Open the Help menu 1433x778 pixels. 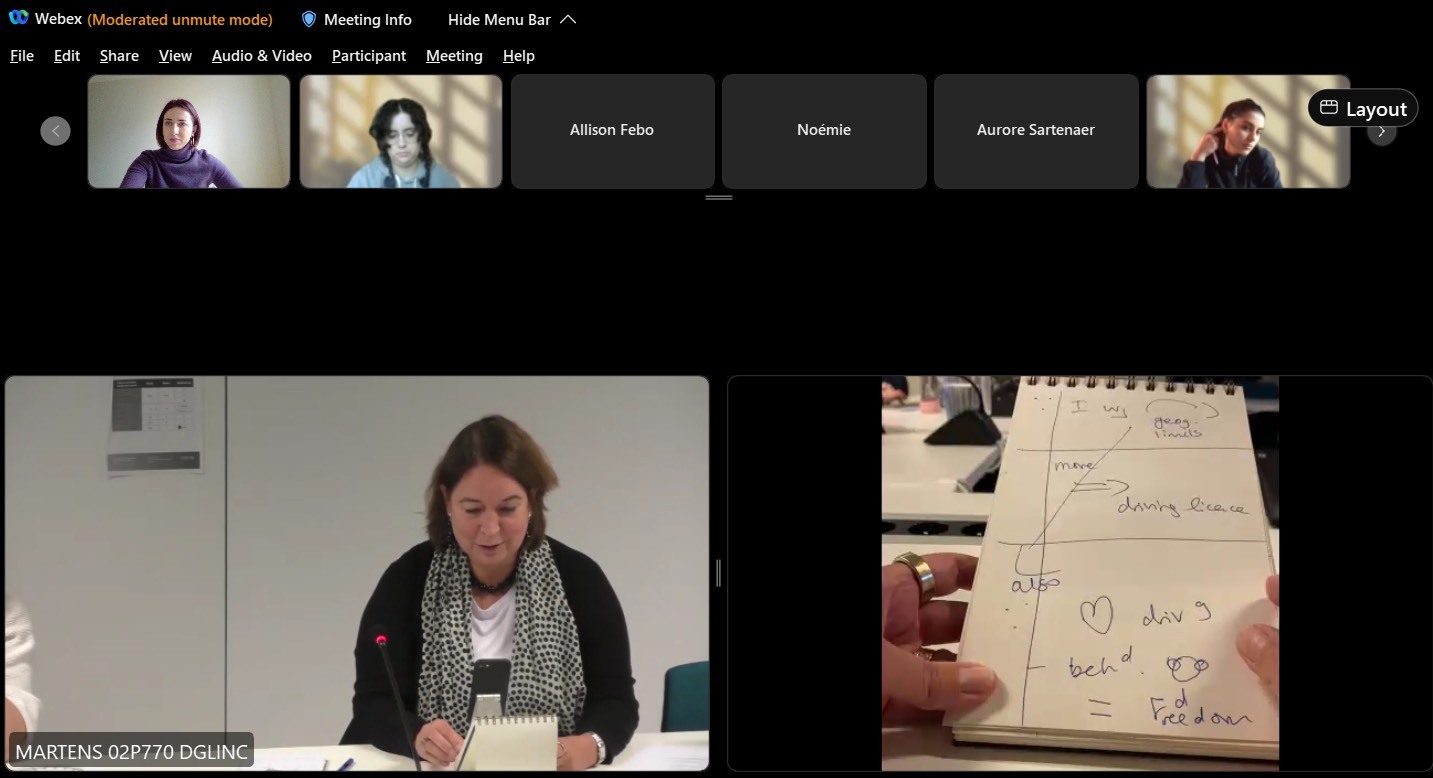(x=518, y=56)
